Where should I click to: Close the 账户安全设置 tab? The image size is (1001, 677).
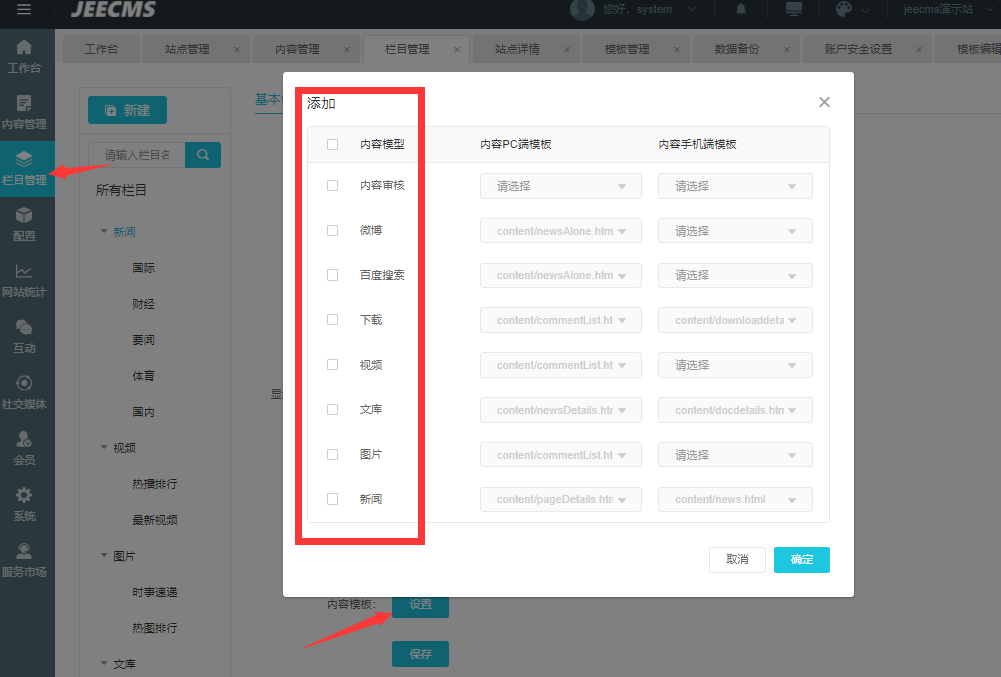[x=919, y=49]
